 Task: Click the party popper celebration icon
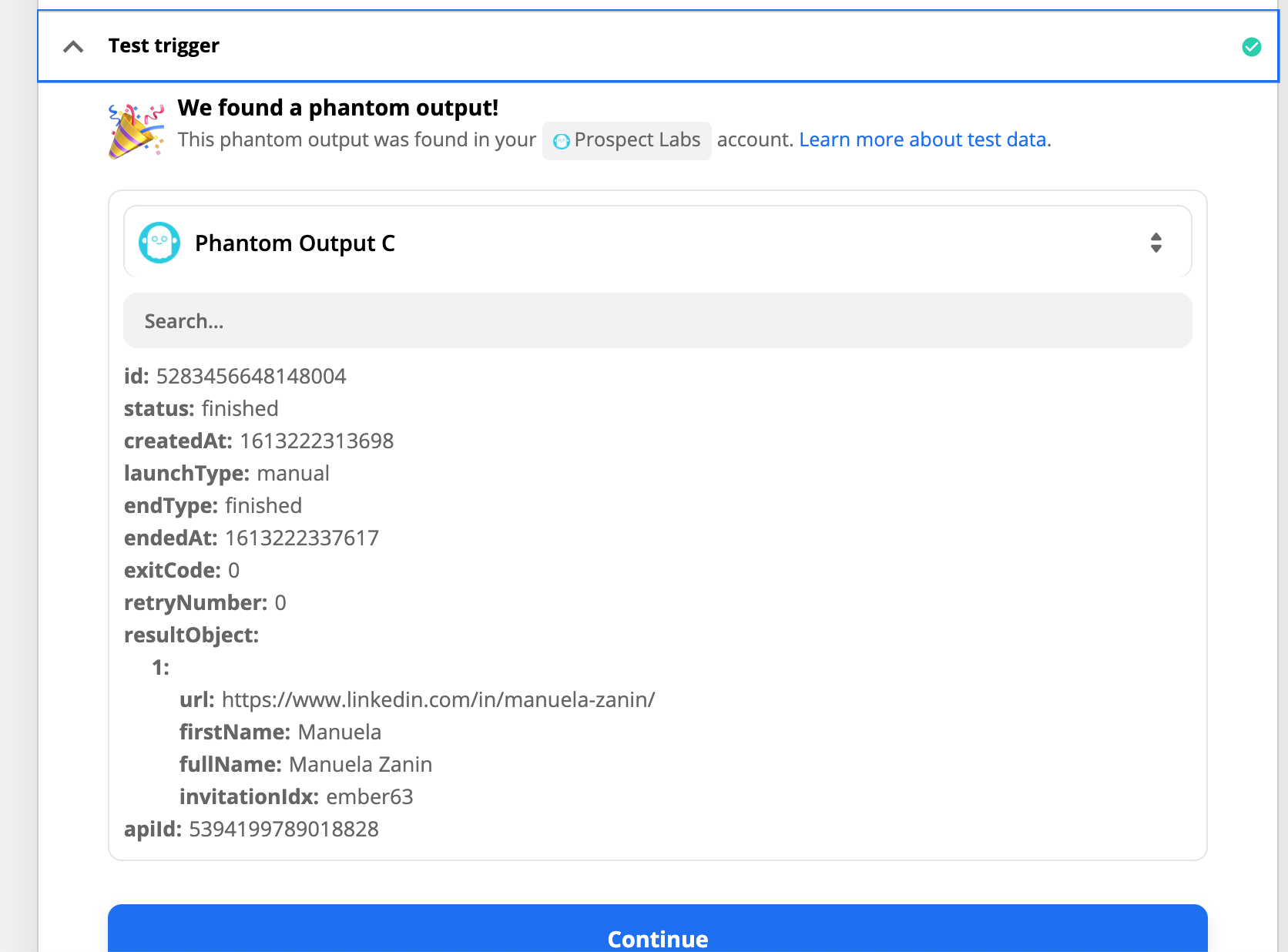[x=136, y=131]
